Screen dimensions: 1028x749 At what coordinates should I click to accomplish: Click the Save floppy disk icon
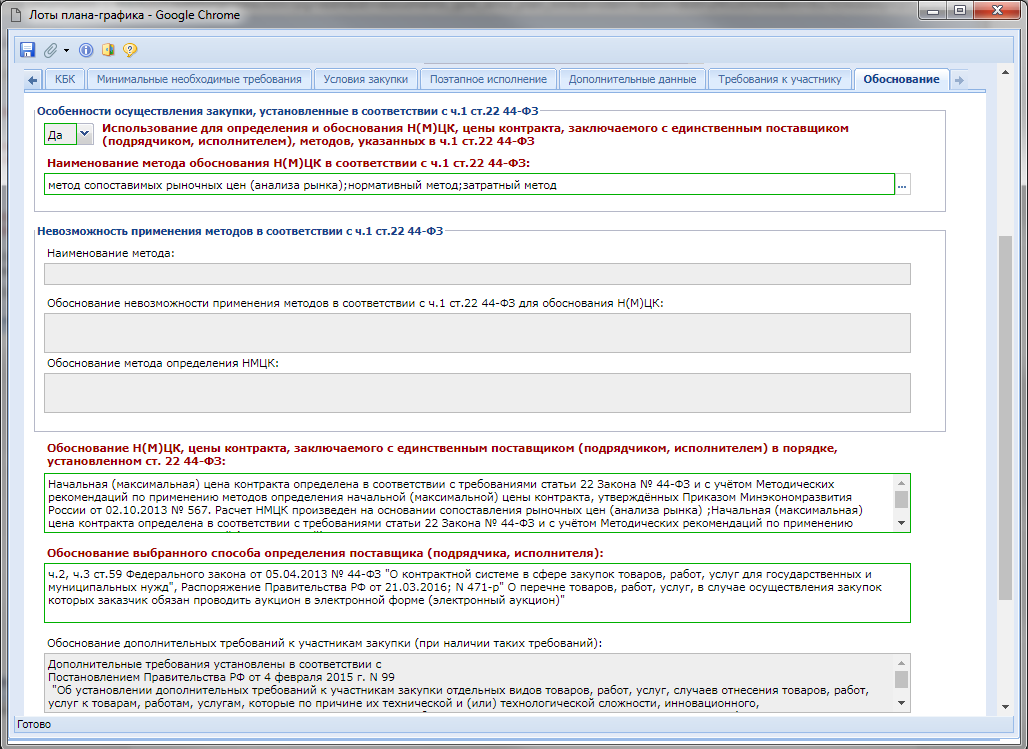click(27, 49)
